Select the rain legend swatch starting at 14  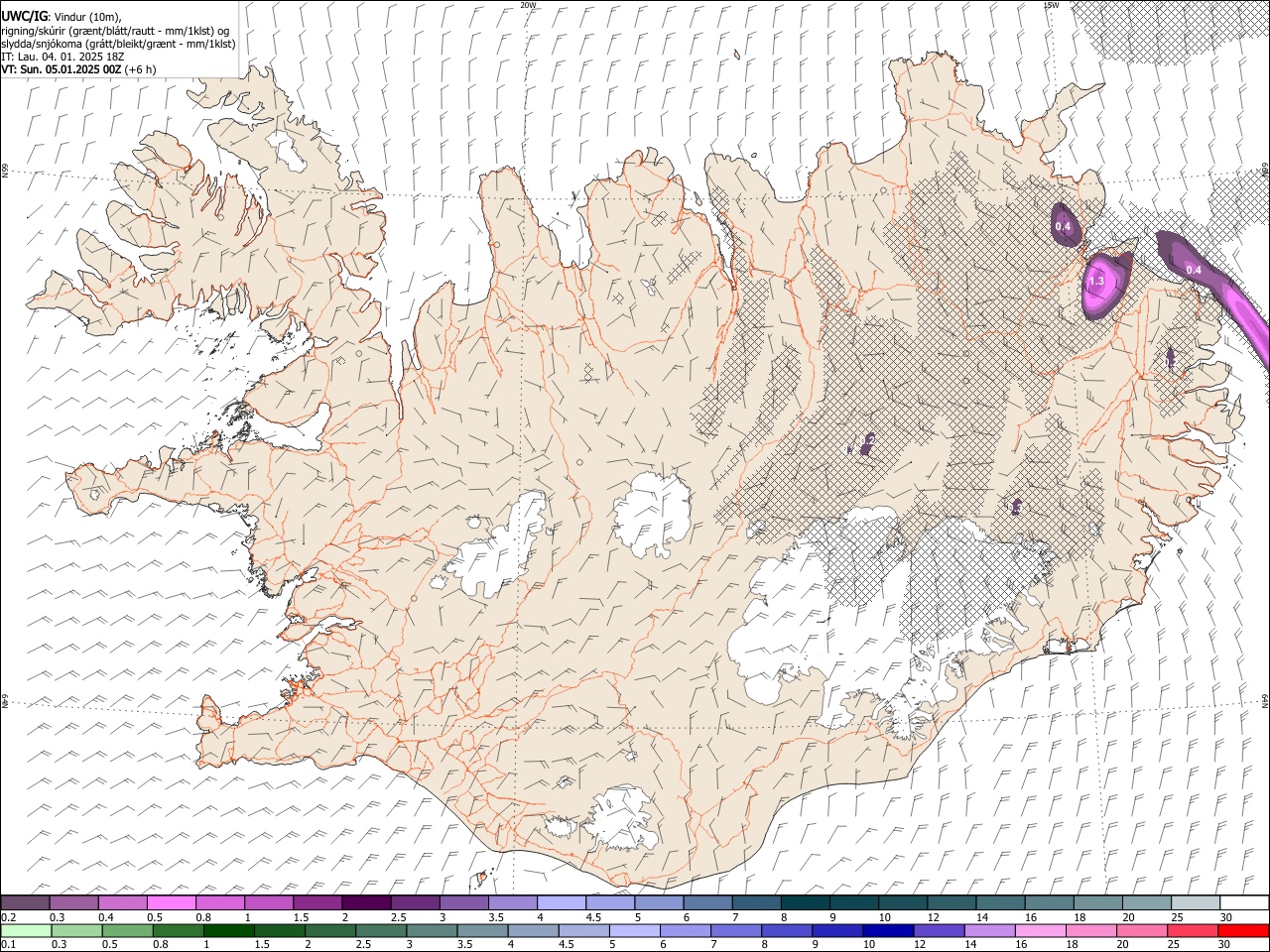[988, 931]
